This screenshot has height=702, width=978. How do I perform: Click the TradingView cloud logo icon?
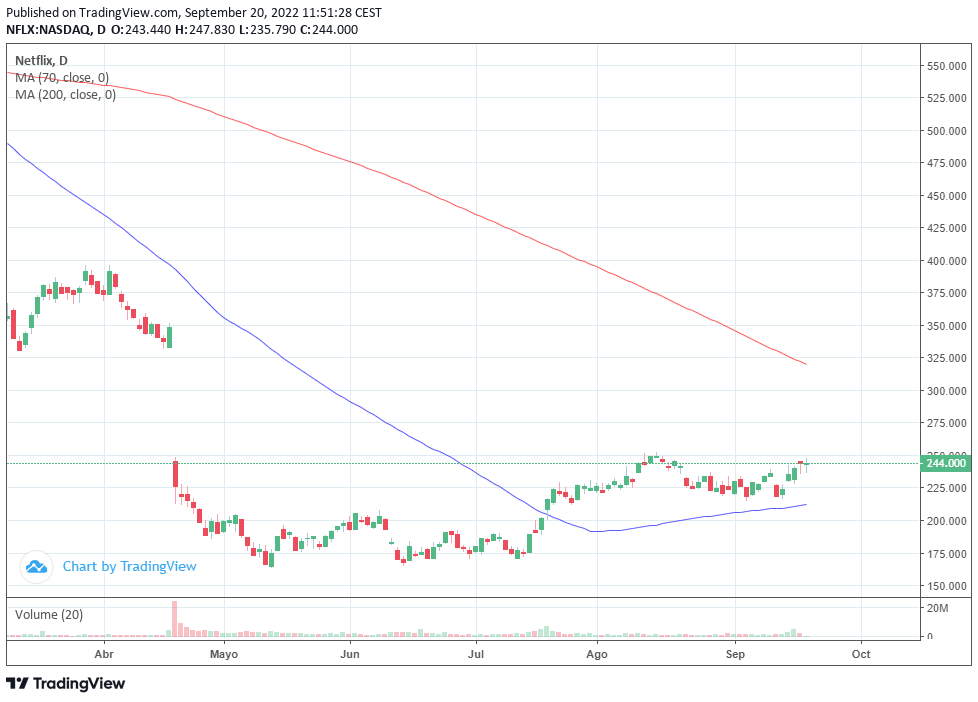tap(36, 567)
